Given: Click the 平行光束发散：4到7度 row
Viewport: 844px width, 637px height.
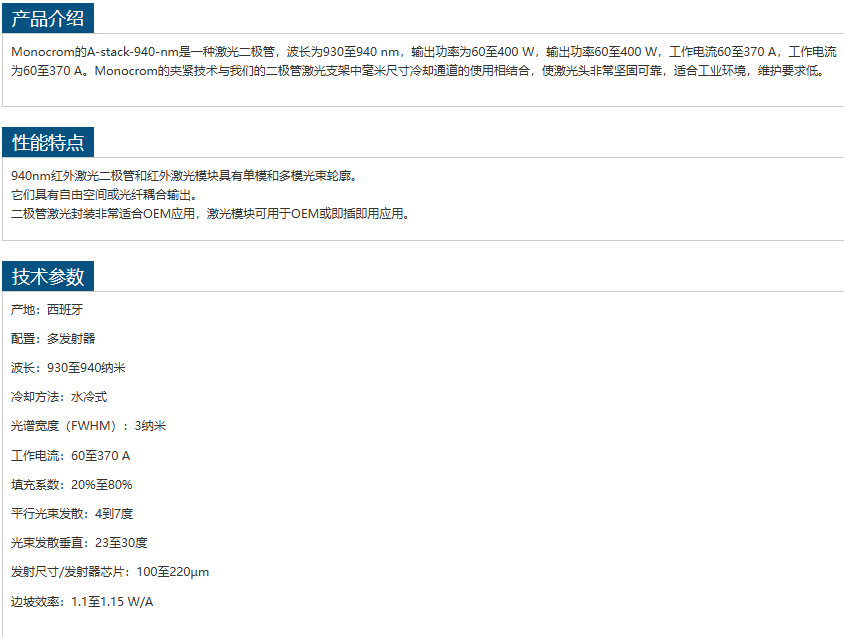Looking at the screenshot, I should point(72,514).
